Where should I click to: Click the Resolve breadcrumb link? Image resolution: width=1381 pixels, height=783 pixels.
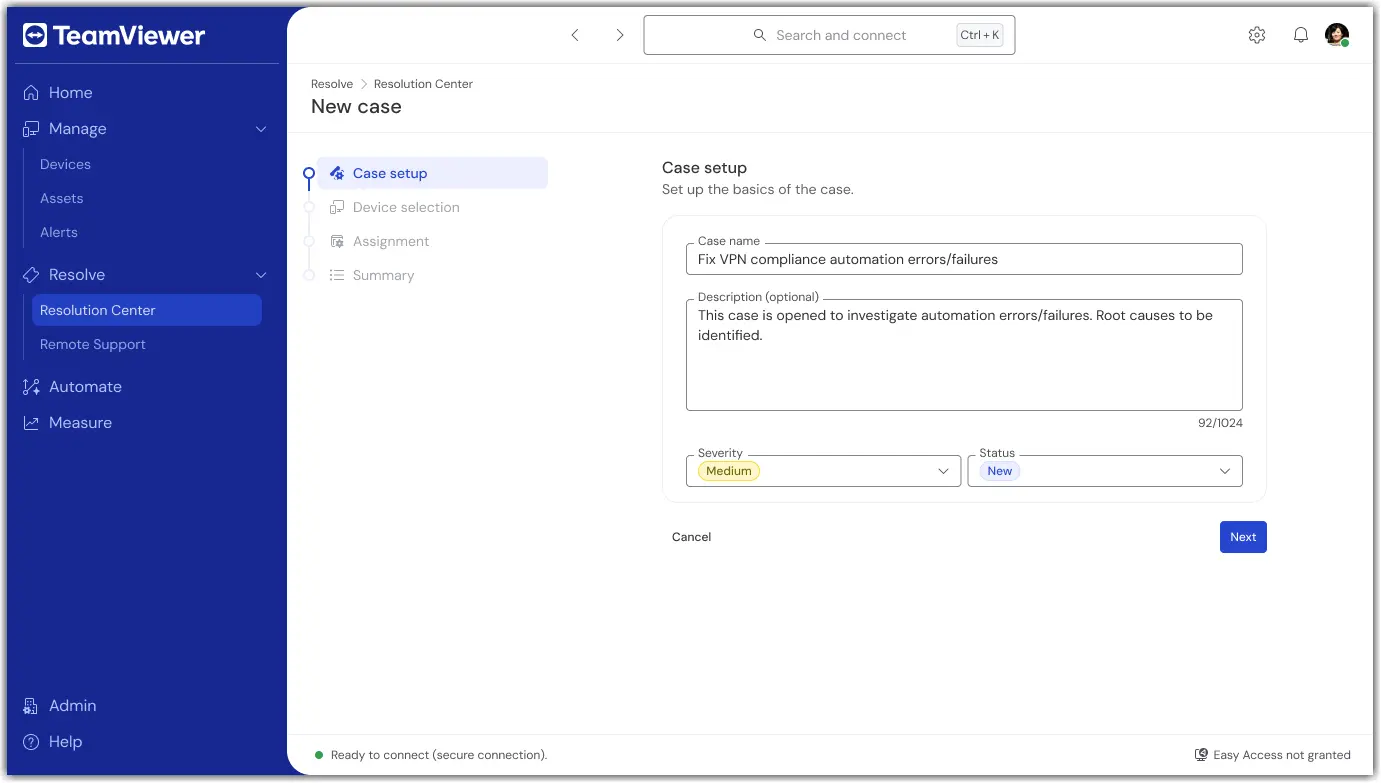[332, 84]
